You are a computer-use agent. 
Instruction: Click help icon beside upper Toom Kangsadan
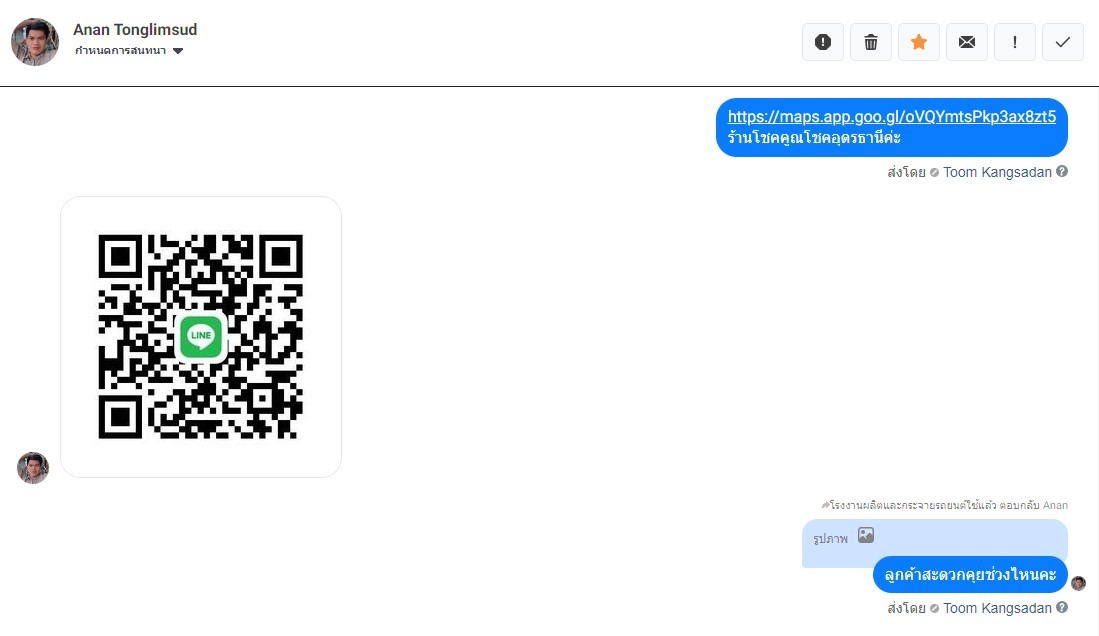click(x=1062, y=171)
